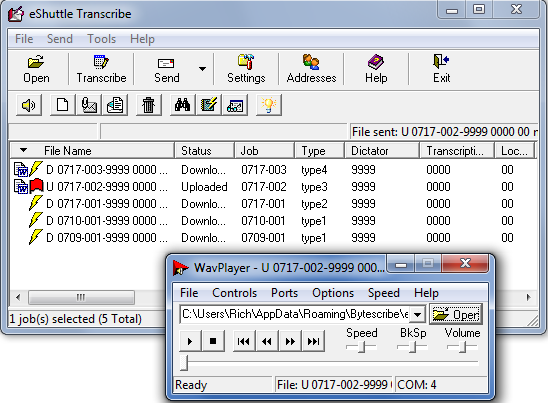Open Settings from the toolbar

(246, 69)
